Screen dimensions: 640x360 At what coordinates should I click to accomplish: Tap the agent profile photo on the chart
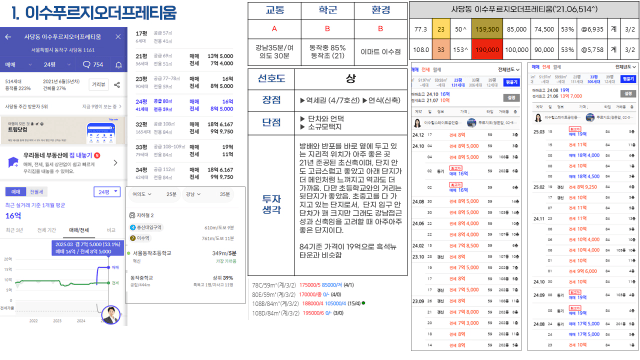coord(111,315)
